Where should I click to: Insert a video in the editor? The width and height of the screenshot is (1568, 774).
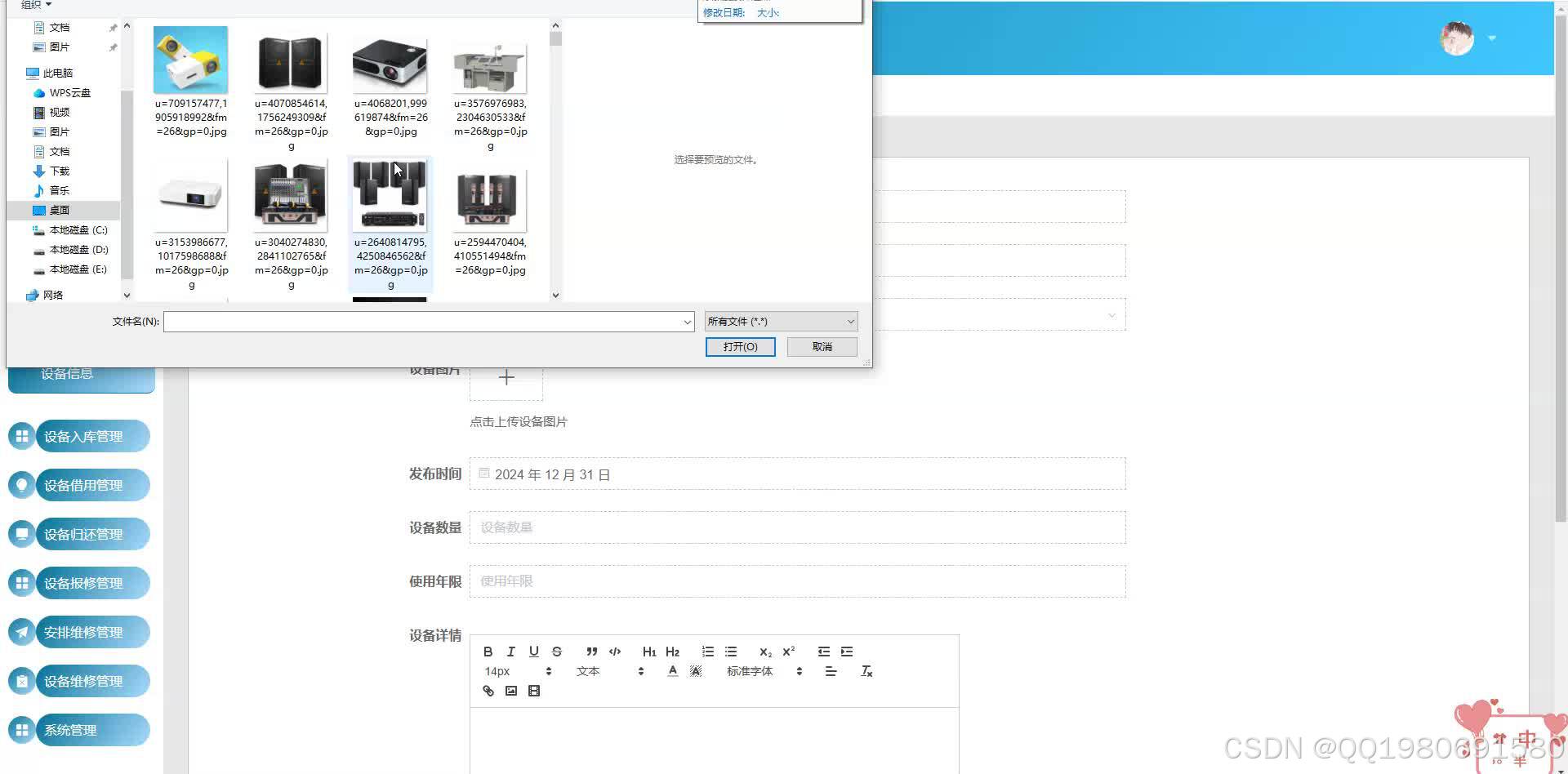pyautogui.click(x=533, y=691)
